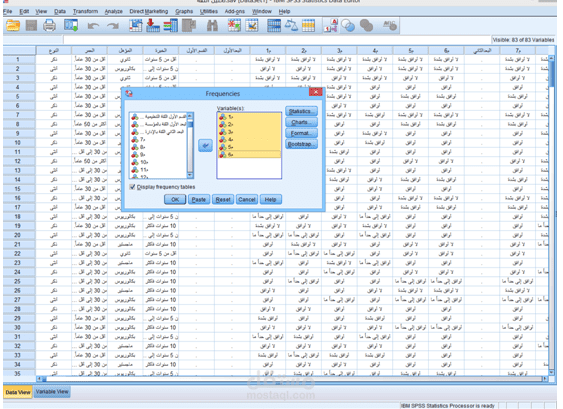Open the Transform menu

[85, 11]
